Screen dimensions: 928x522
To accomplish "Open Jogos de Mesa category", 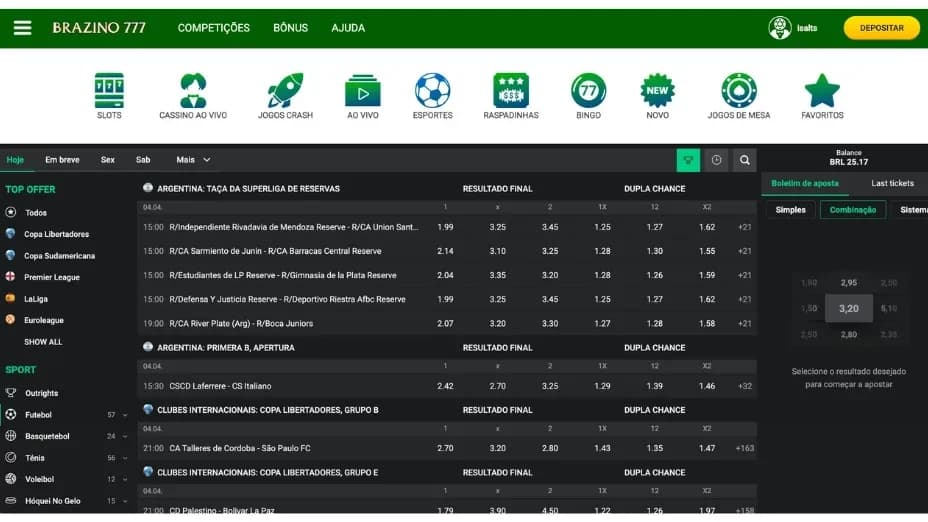I will (739, 96).
